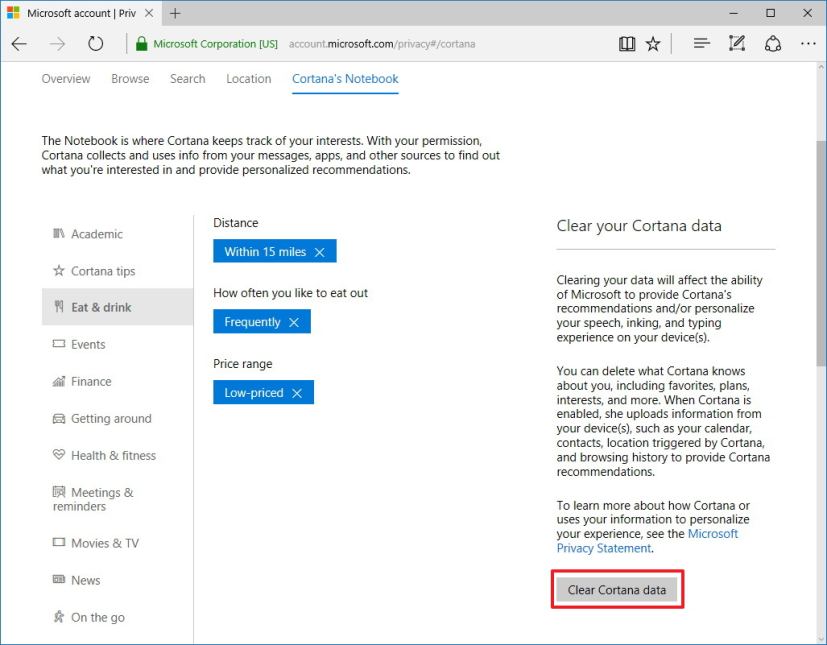The width and height of the screenshot is (827, 645).
Task: Open the Health & fitness category
Action: [117, 455]
